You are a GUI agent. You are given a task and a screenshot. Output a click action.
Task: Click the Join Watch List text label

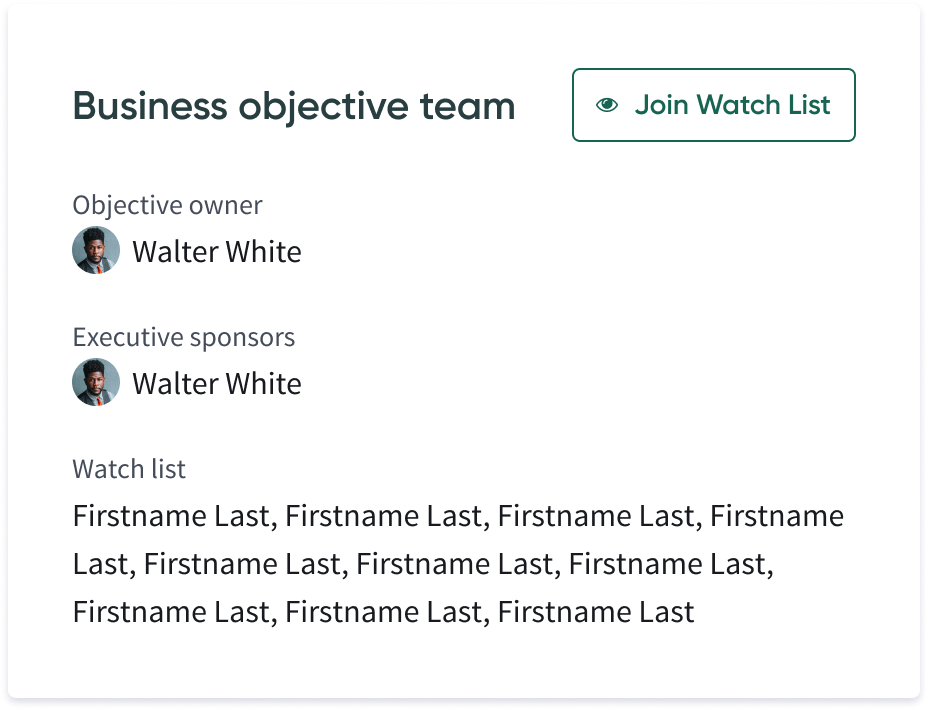[x=733, y=105]
